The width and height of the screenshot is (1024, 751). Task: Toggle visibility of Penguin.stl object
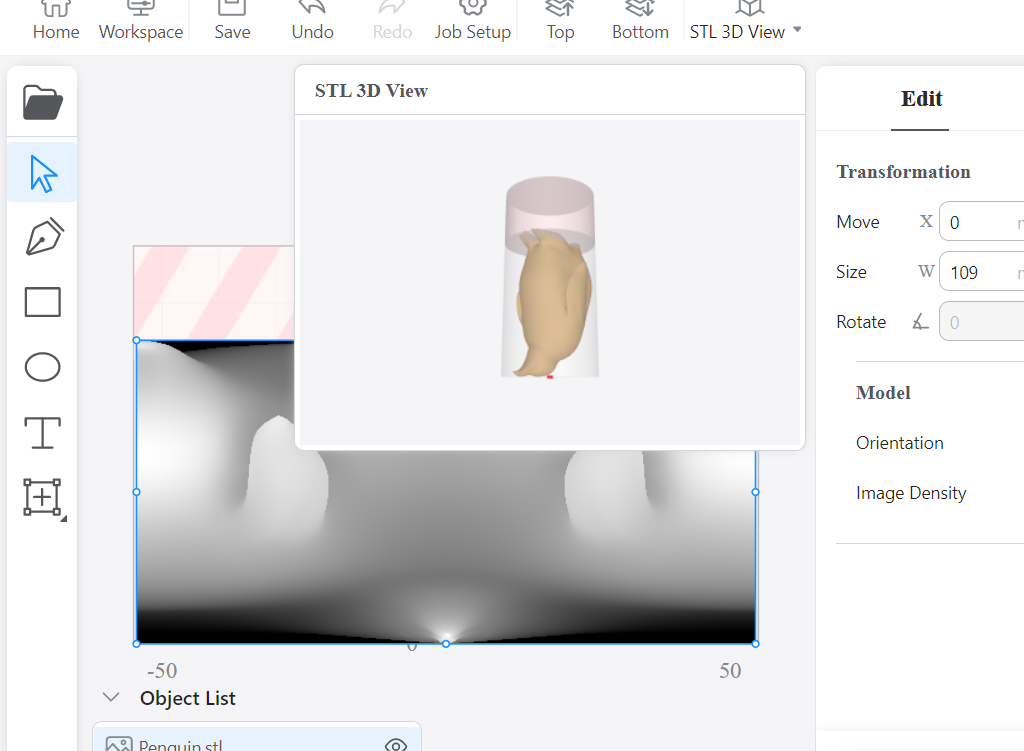(396, 744)
